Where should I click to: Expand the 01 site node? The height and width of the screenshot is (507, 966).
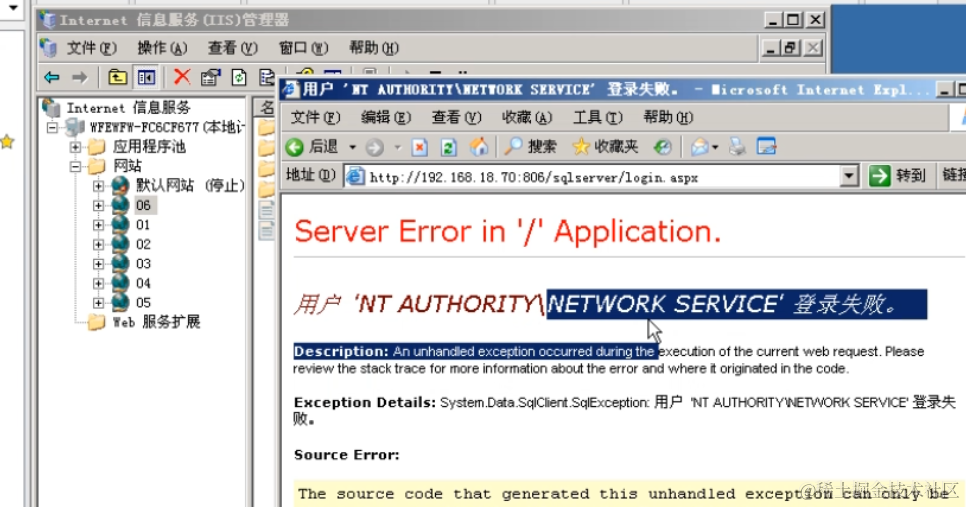[98, 225]
